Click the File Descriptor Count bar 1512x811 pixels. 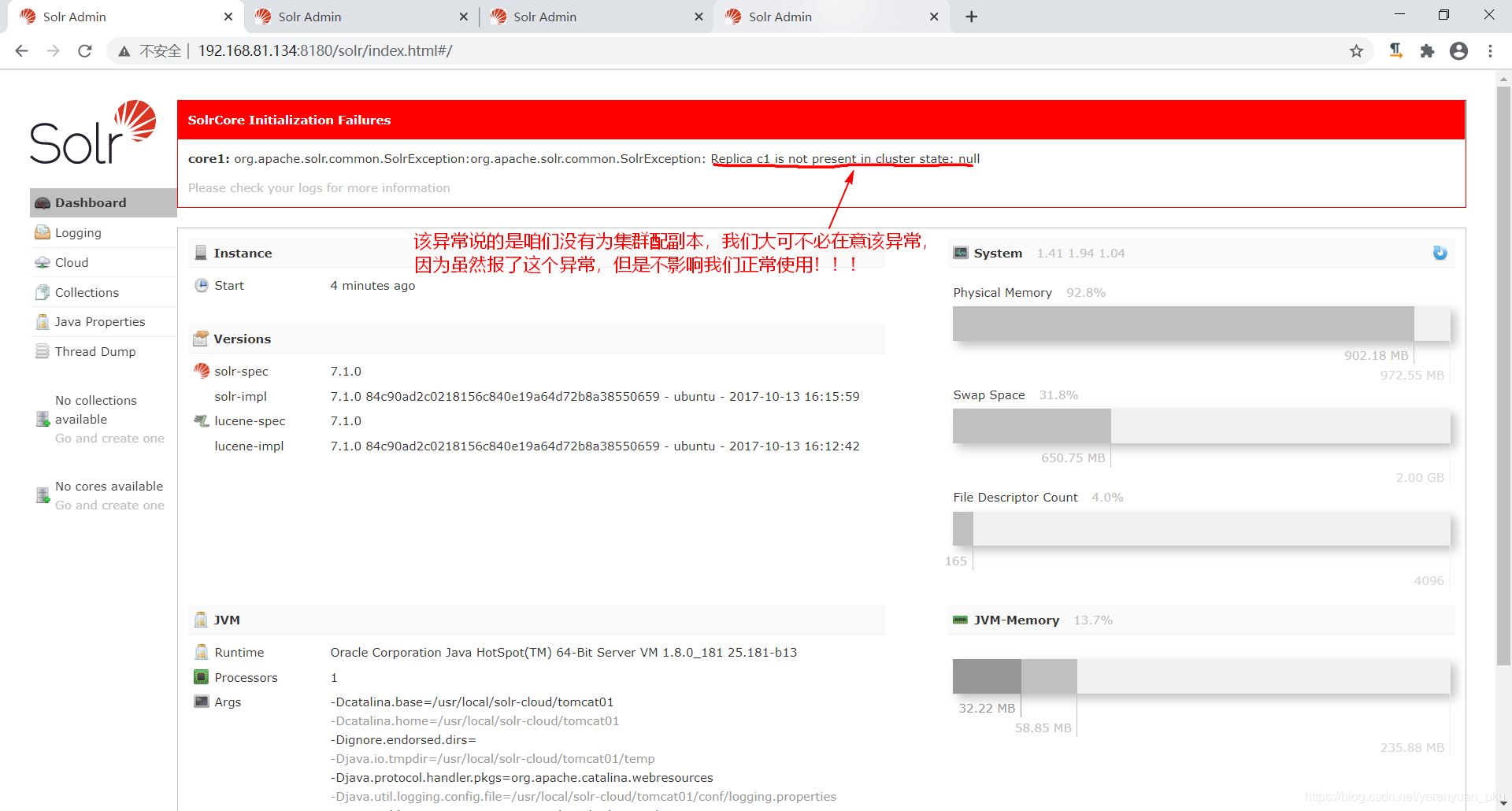pos(1201,529)
